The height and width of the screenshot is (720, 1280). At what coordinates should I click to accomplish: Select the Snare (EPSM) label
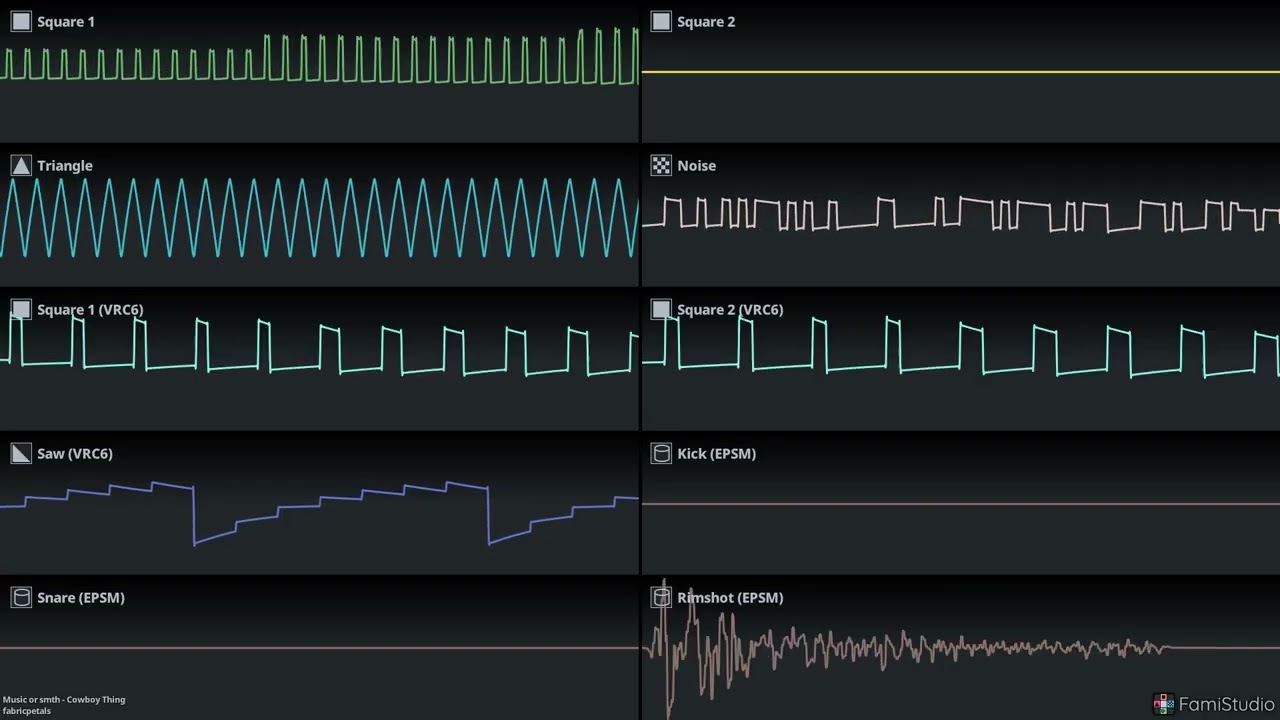click(x=81, y=598)
